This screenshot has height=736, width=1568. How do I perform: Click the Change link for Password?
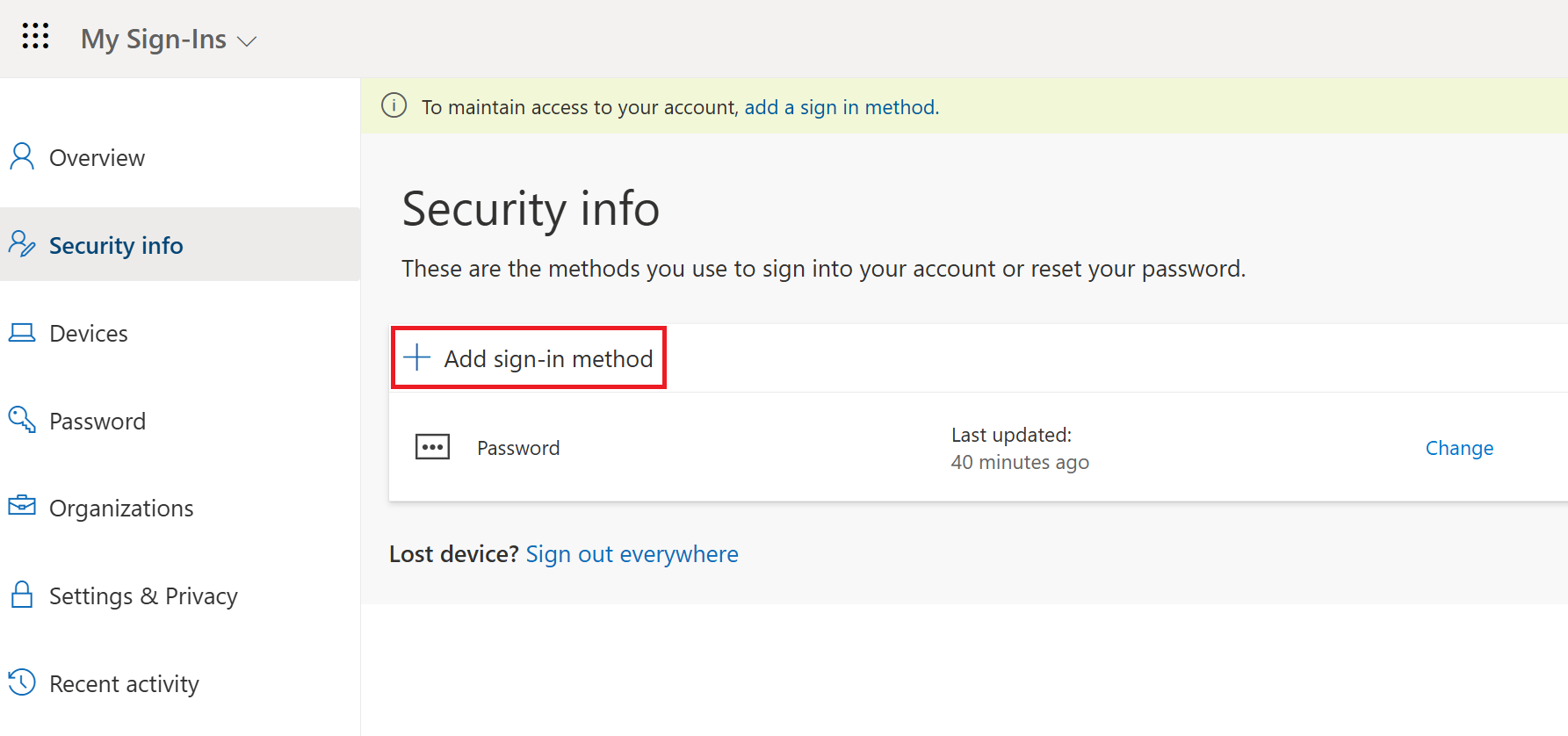pos(1459,448)
